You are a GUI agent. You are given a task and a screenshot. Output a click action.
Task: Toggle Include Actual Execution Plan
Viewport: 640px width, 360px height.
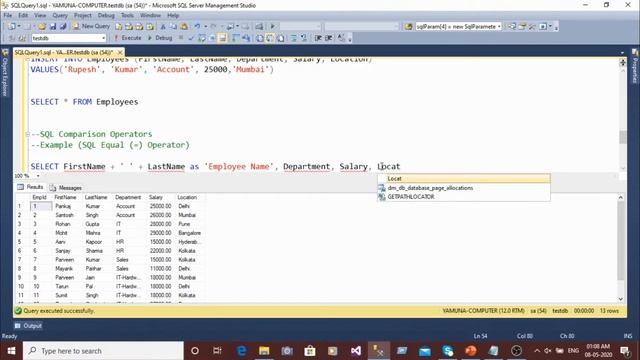coord(236,38)
